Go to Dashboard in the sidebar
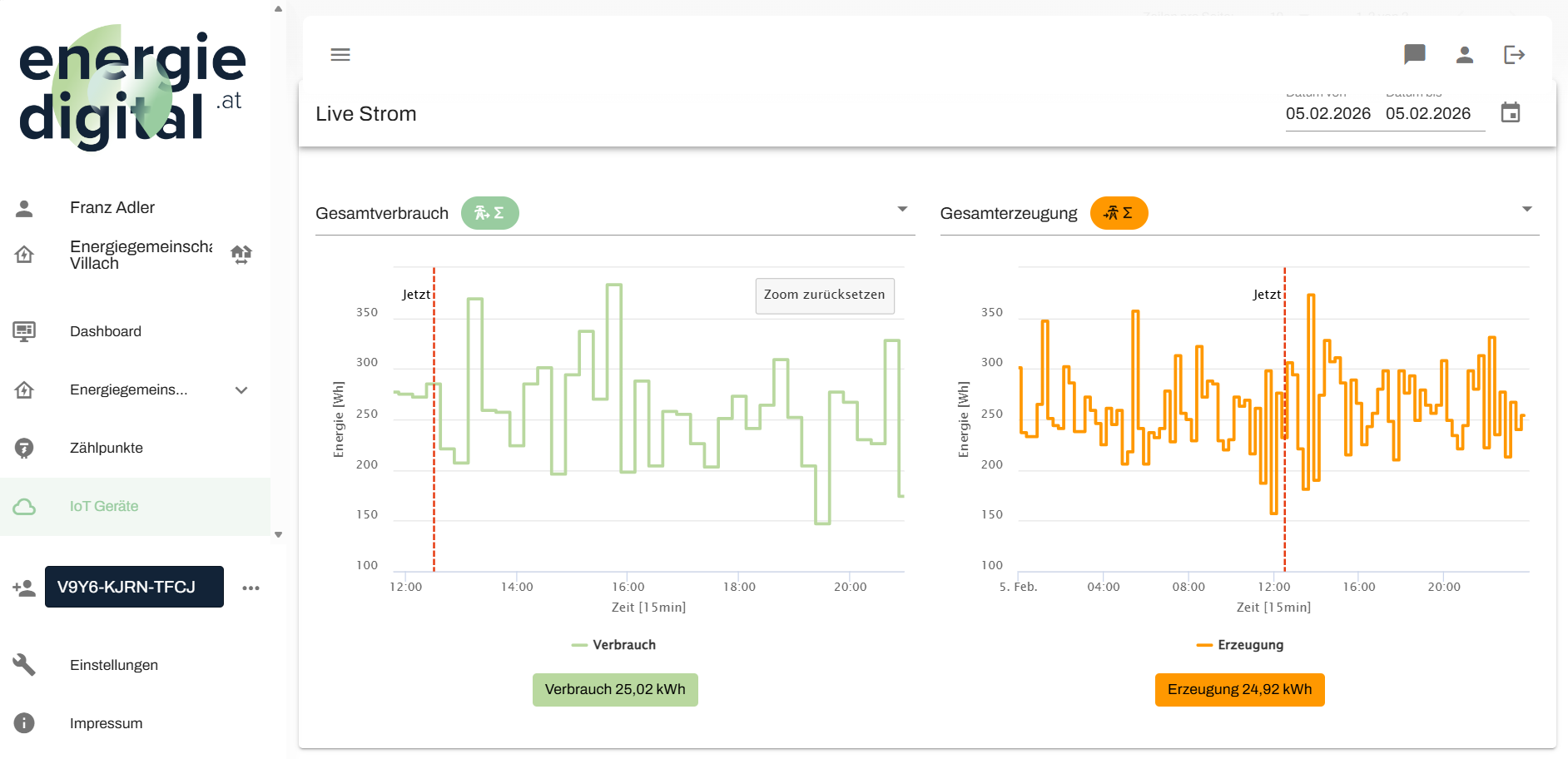1568x759 pixels. click(x=106, y=331)
